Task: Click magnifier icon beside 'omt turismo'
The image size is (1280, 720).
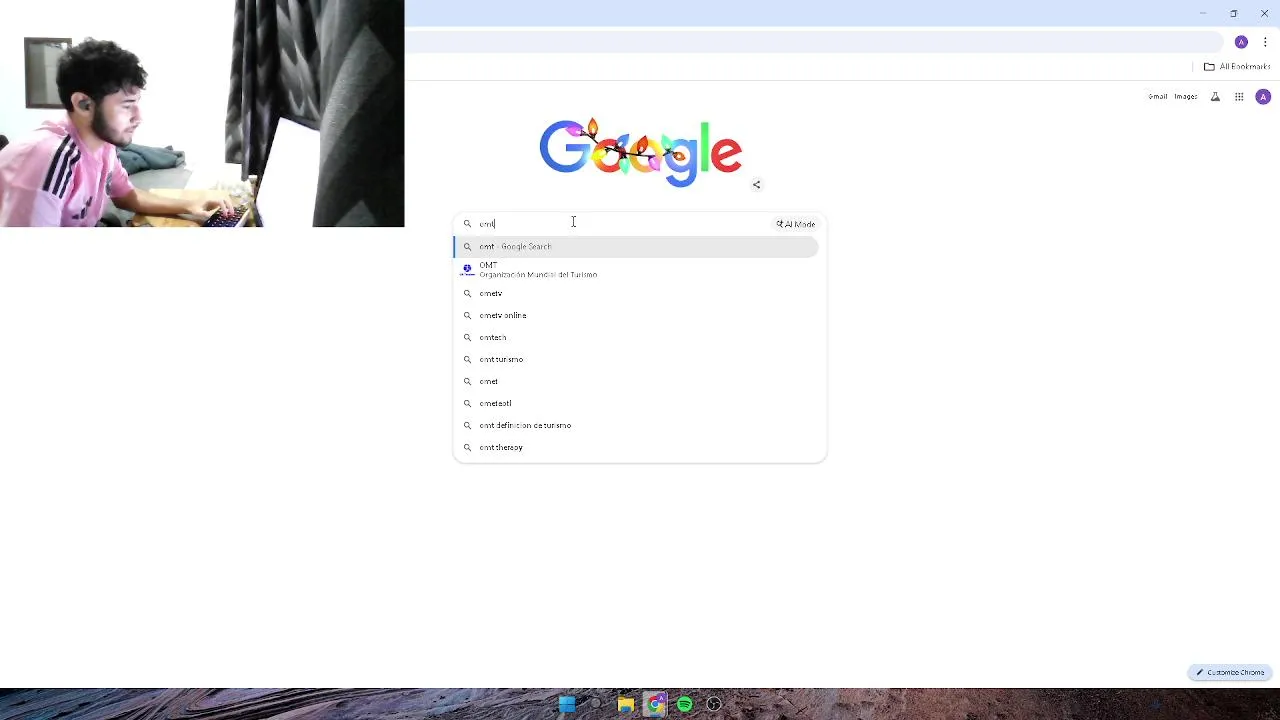Action: tap(467, 360)
